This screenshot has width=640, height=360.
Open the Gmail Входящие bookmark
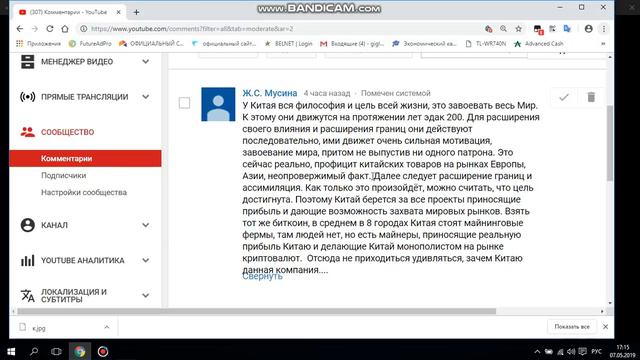pyautogui.click(x=352, y=44)
